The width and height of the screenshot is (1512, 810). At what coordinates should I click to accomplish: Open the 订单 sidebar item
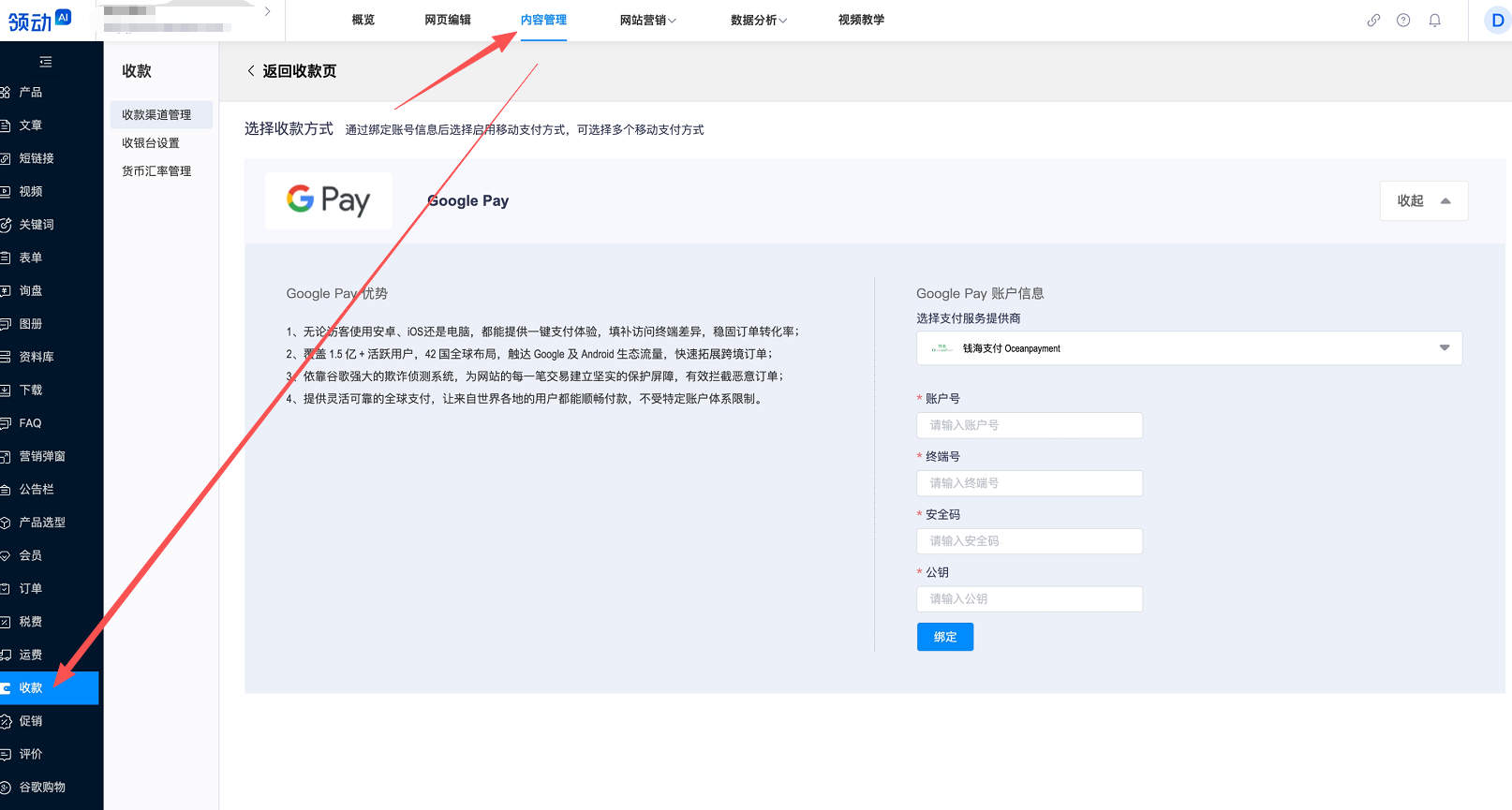[30, 589]
